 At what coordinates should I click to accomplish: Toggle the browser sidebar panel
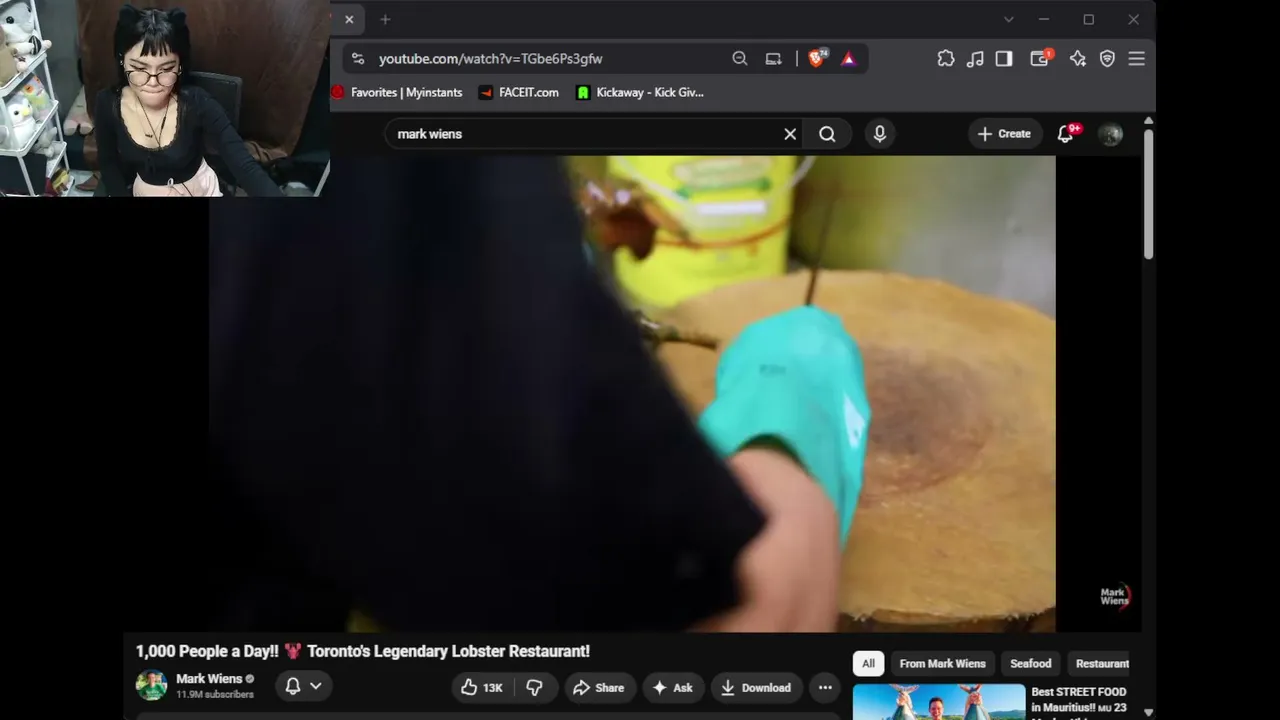pos(1004,59)
